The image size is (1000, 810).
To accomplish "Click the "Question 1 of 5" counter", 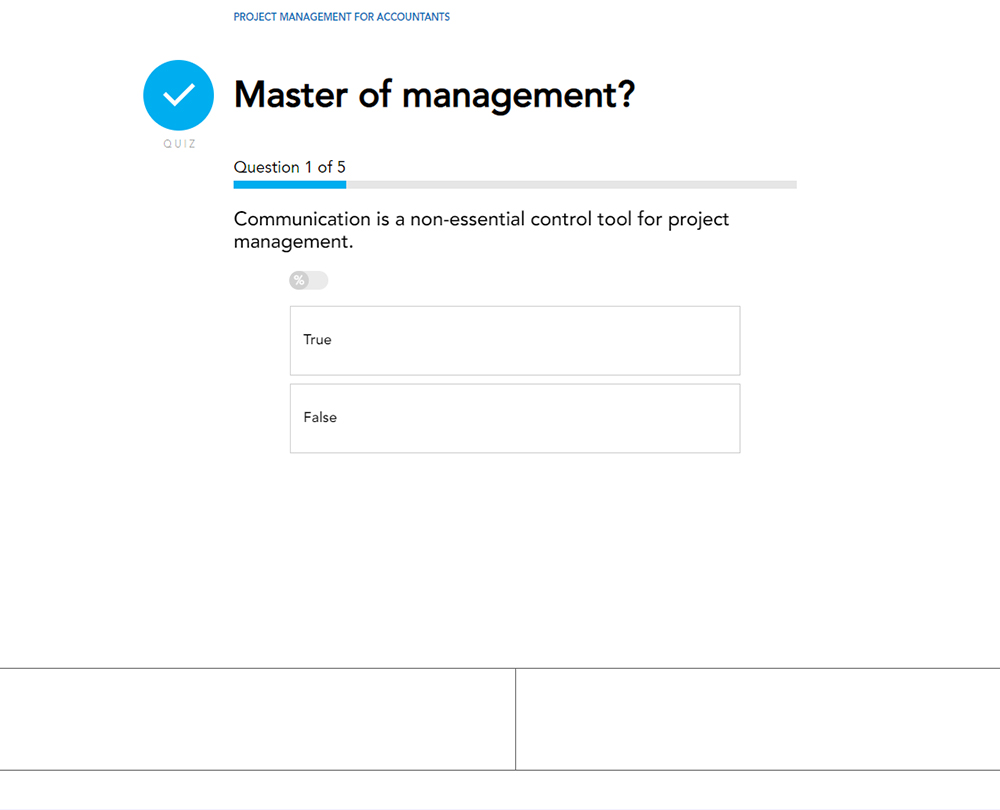I will (289, 167).
